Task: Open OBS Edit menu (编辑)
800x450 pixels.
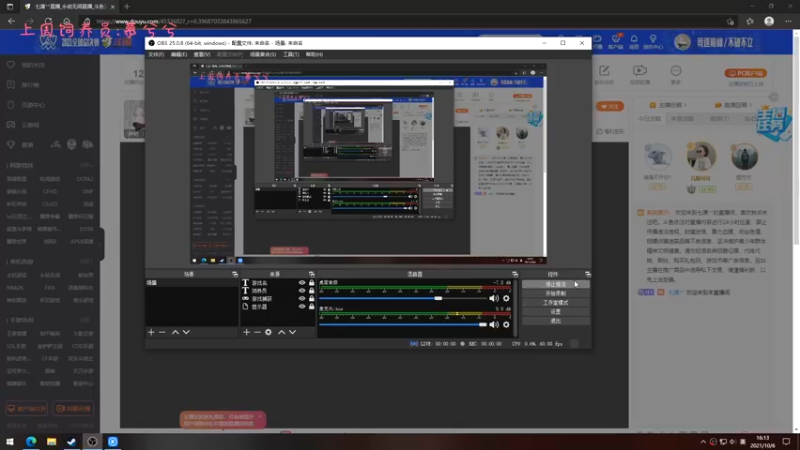Action: point(179,55)
